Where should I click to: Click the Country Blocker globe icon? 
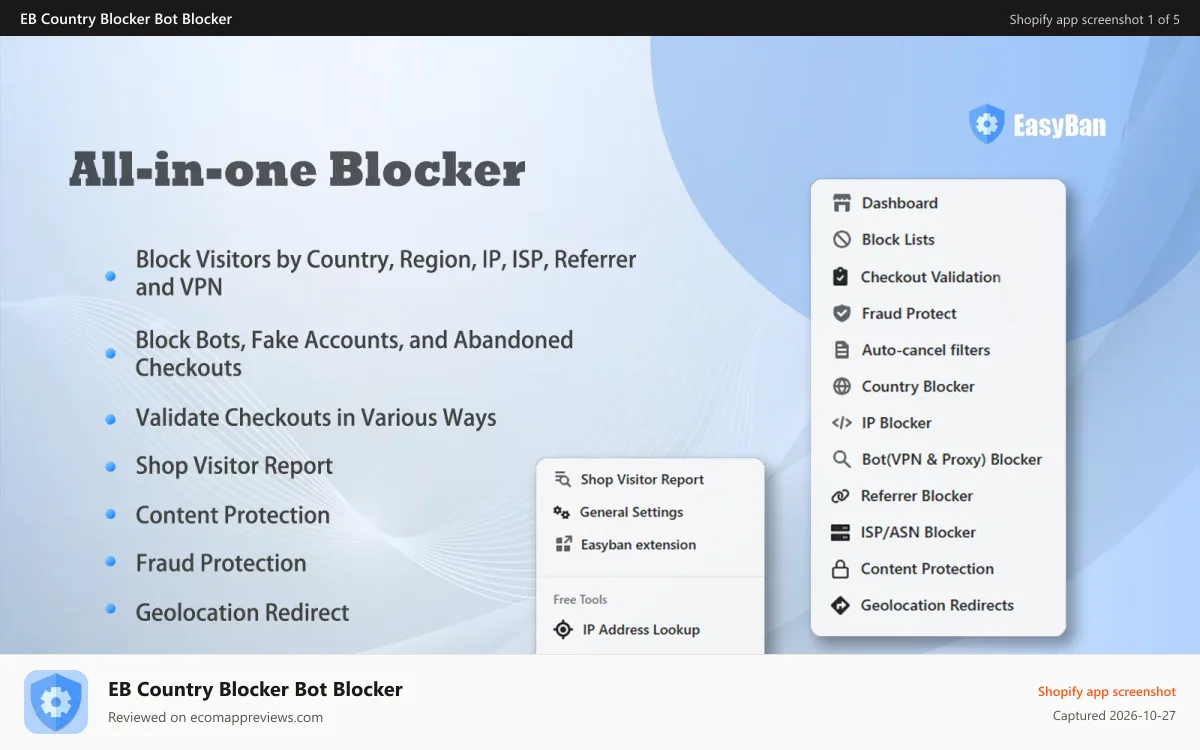coord(841,386)
